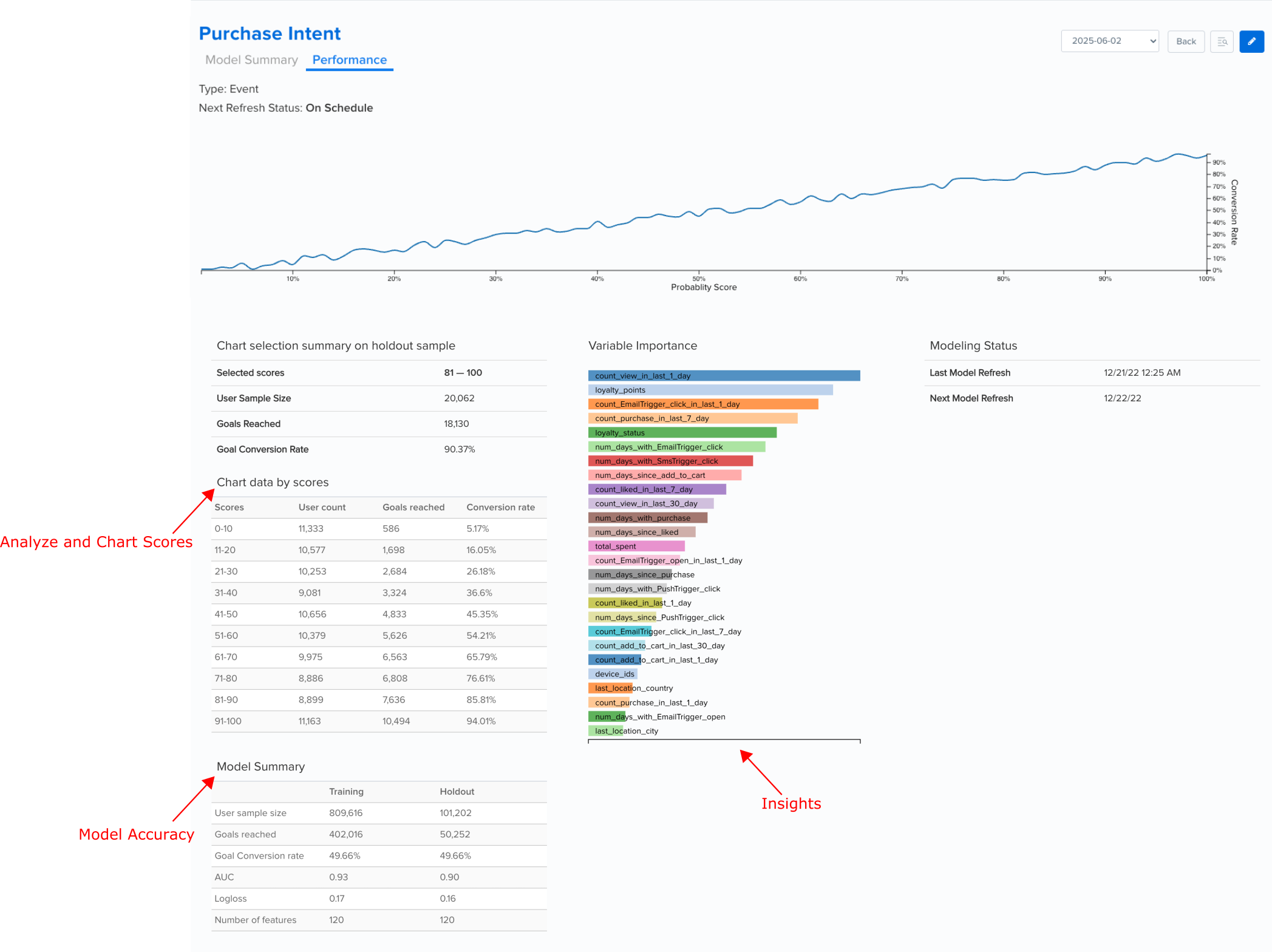Select the 41-50 scores row

(379, 614)
